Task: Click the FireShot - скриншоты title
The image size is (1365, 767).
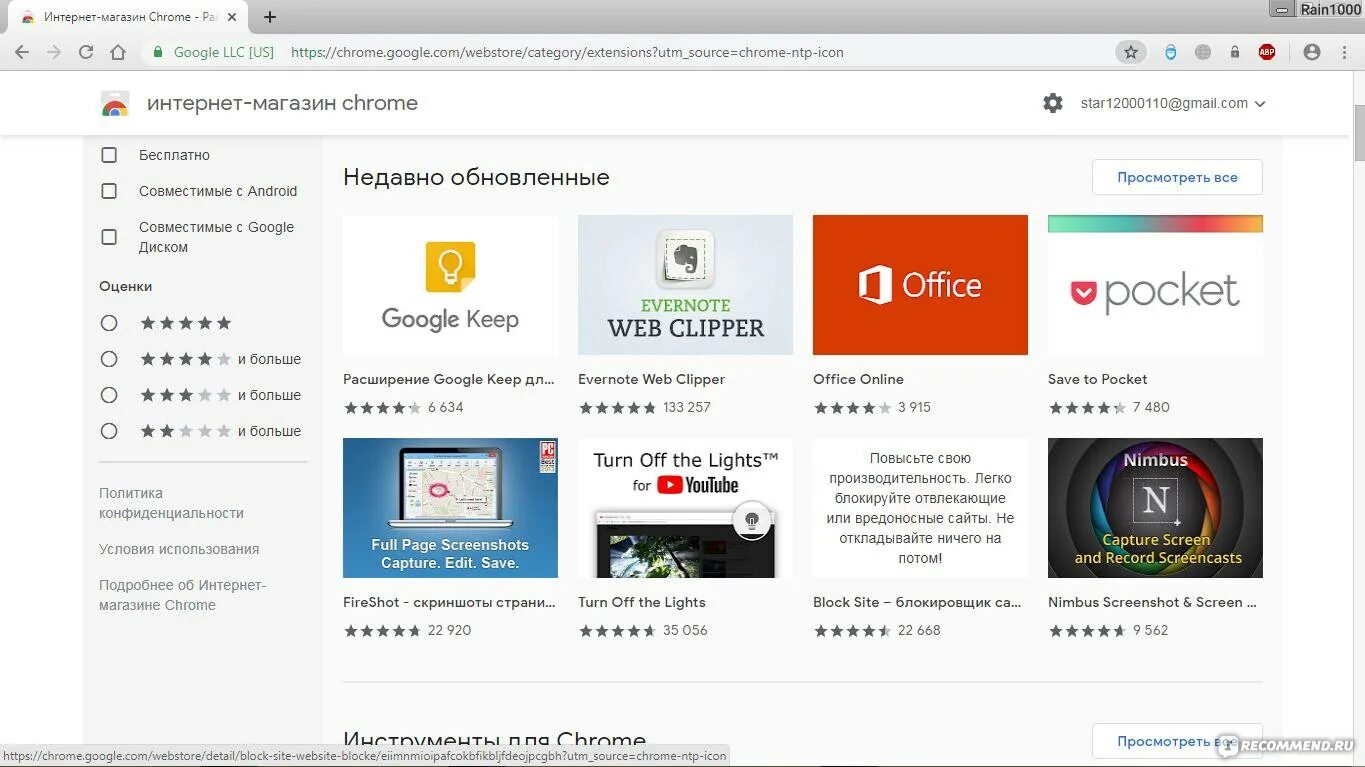Action: [449, 602]
